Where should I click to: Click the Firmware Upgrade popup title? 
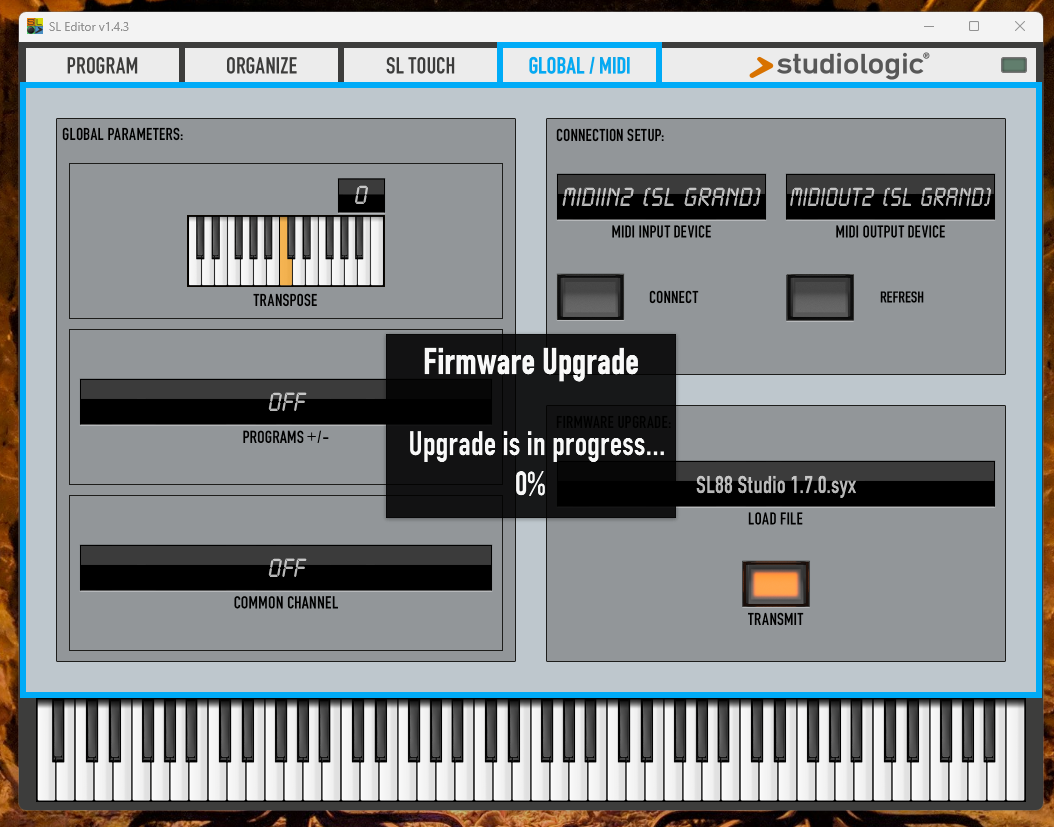[530, 362]
